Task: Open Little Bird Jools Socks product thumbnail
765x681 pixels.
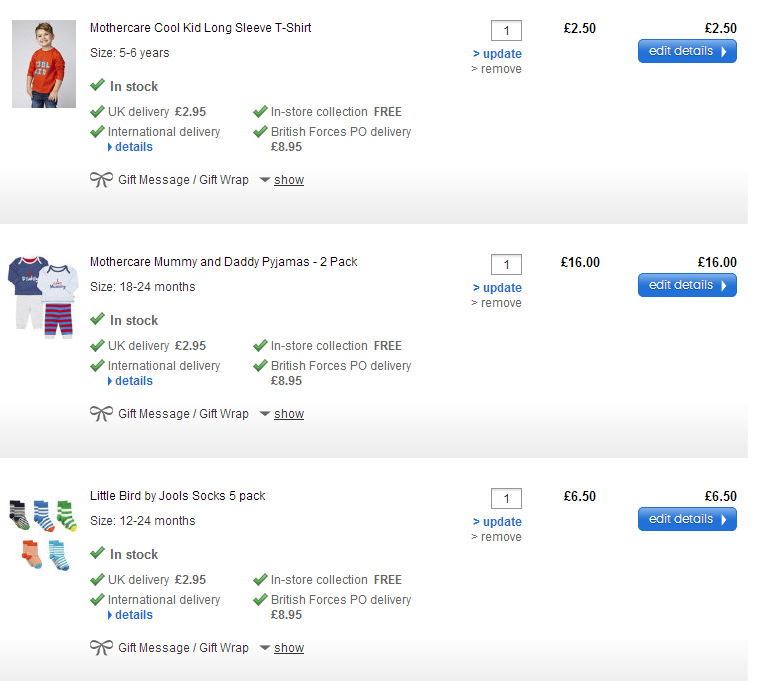Action: pyautogui.click(x=43, y=534)
